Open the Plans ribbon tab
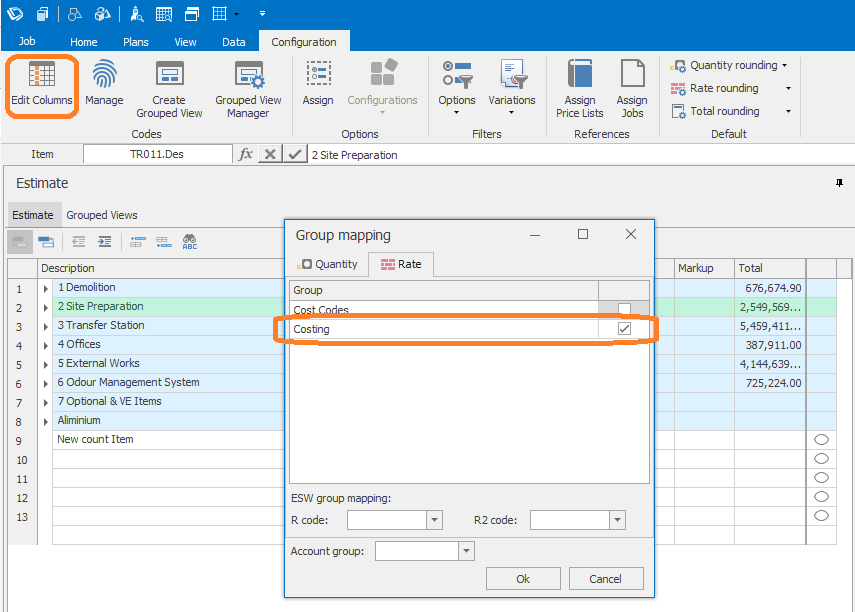The image size is (855, 612). pyautogui.click(x=135, y=42)
